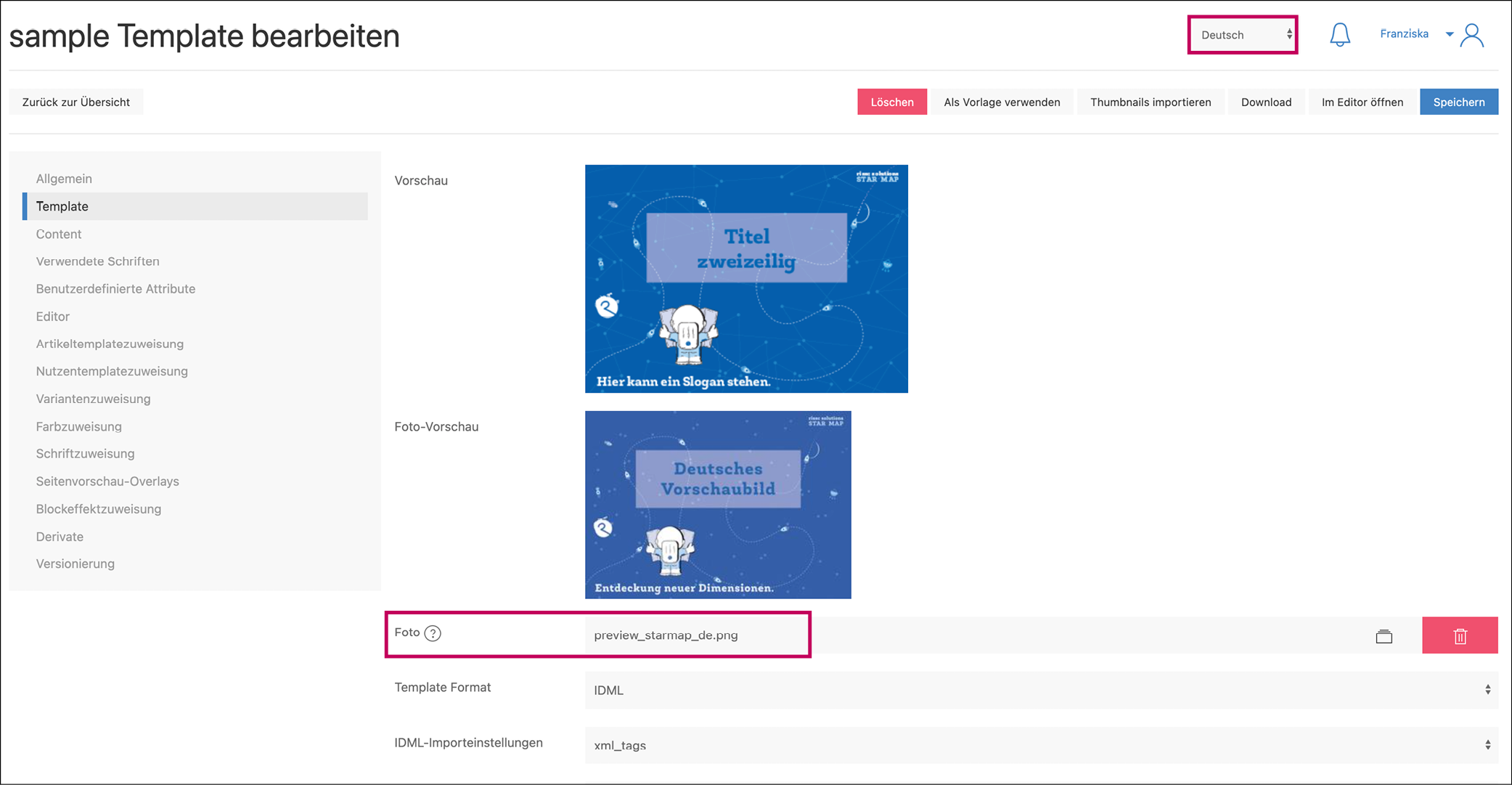1512x785 pixels.
Task: Click the help question mark beside Foto
Action: point(433,633)
